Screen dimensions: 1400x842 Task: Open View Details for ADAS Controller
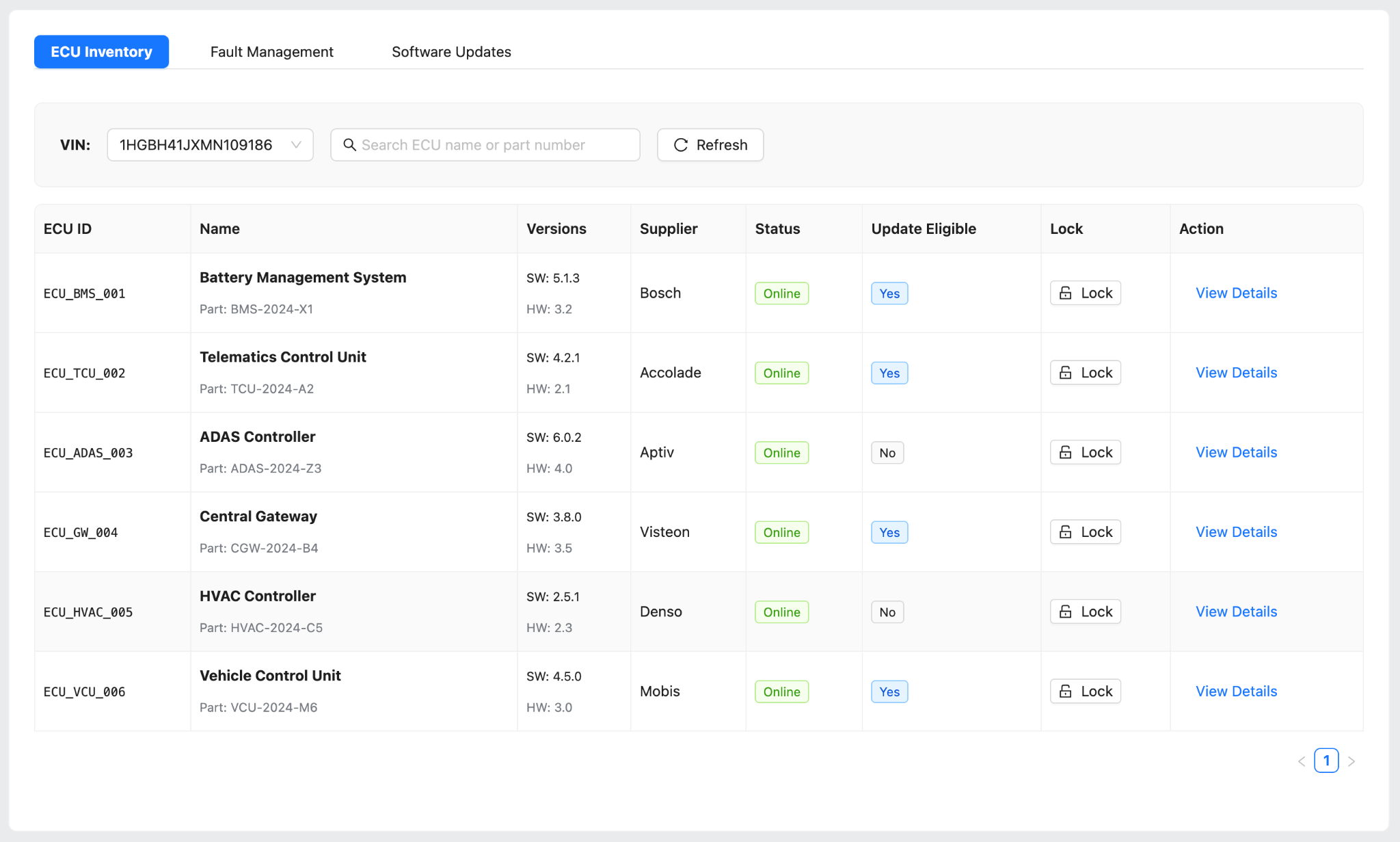click(1236, 453)
